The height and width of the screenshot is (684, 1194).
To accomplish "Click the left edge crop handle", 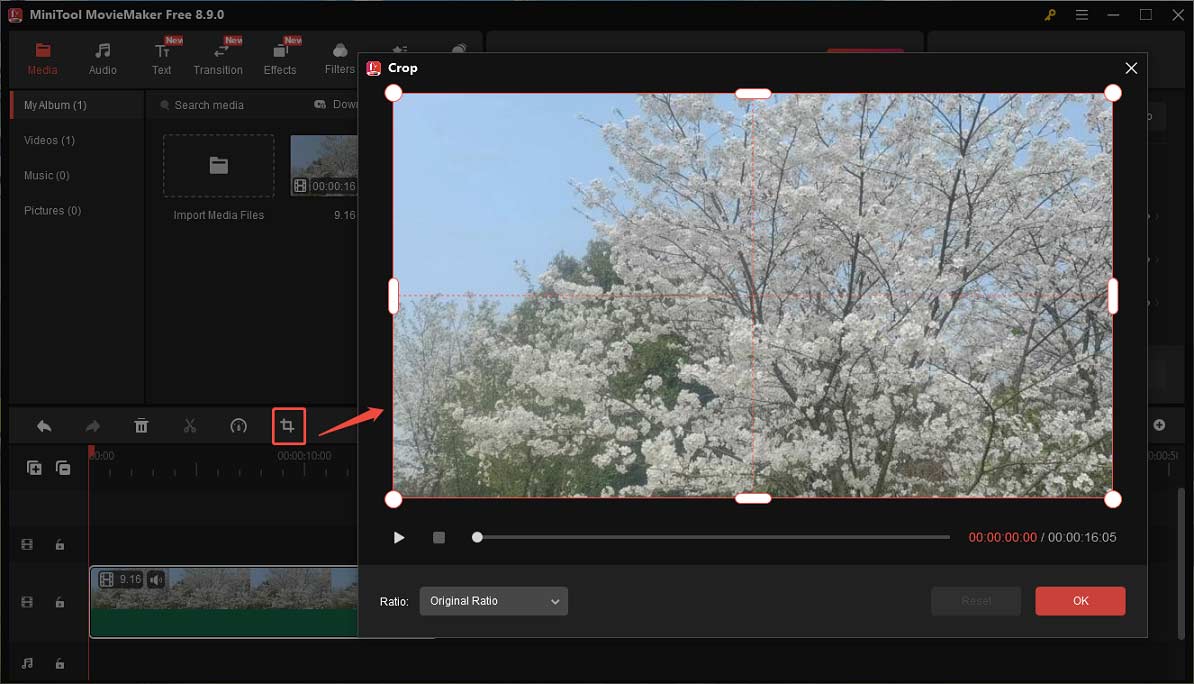I will coord(394,296).
